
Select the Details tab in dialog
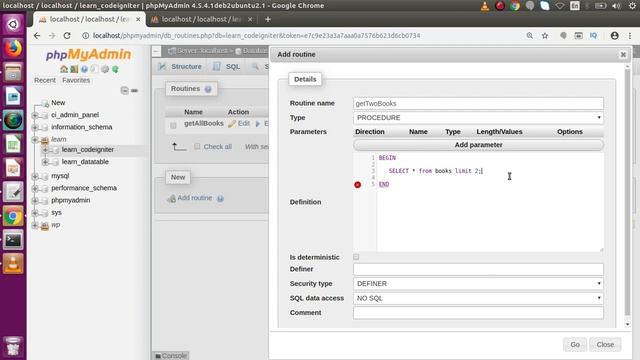(305, 79)
